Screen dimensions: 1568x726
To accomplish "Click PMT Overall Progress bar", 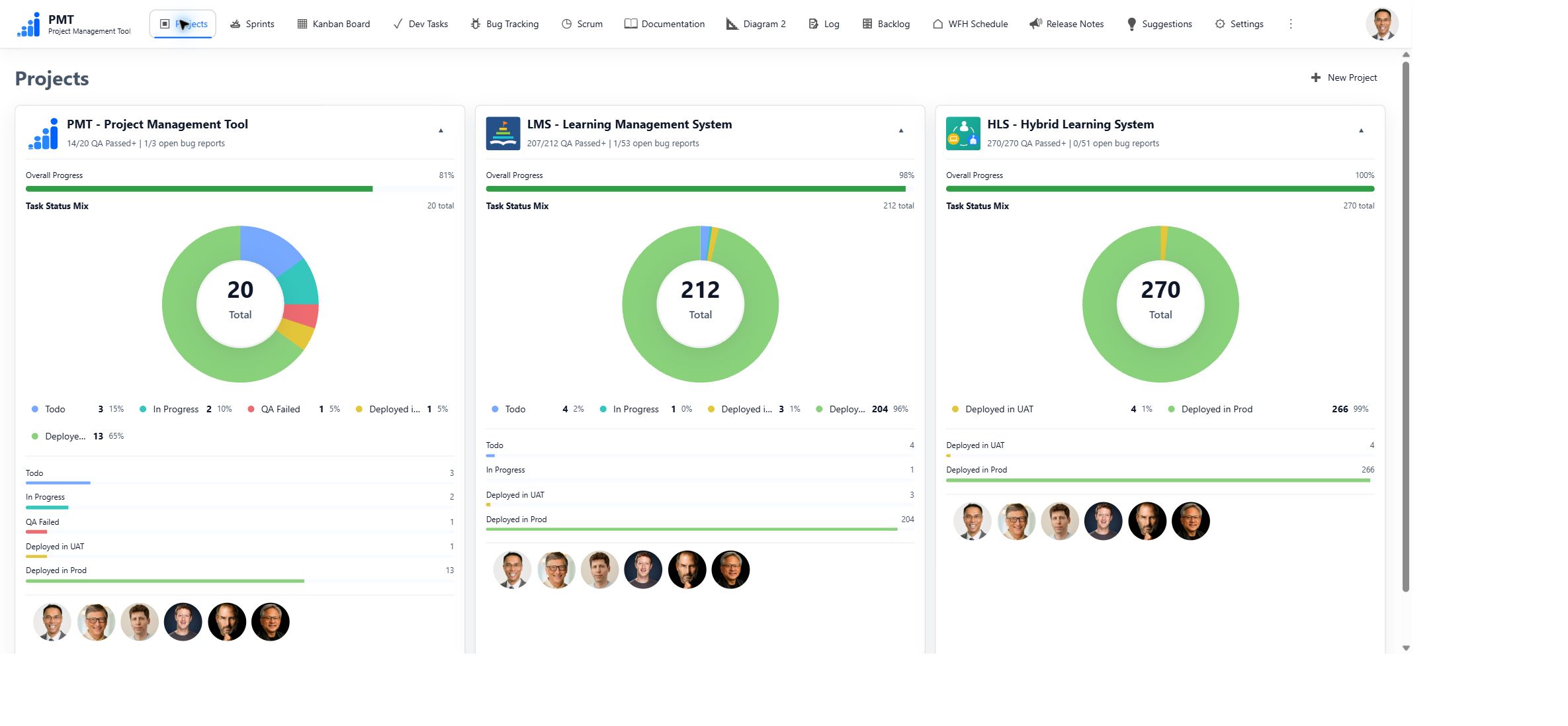I will (240, 189).
